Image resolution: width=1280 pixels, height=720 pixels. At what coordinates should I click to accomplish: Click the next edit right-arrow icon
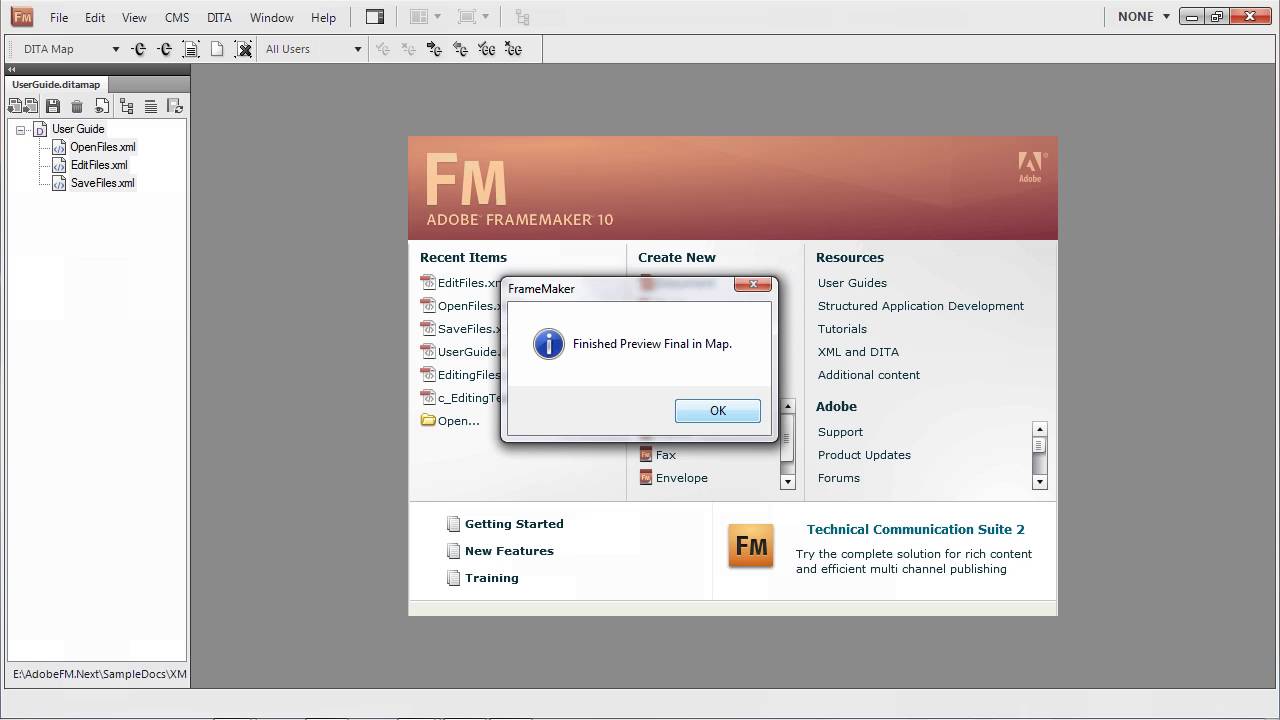click(434, 49)
